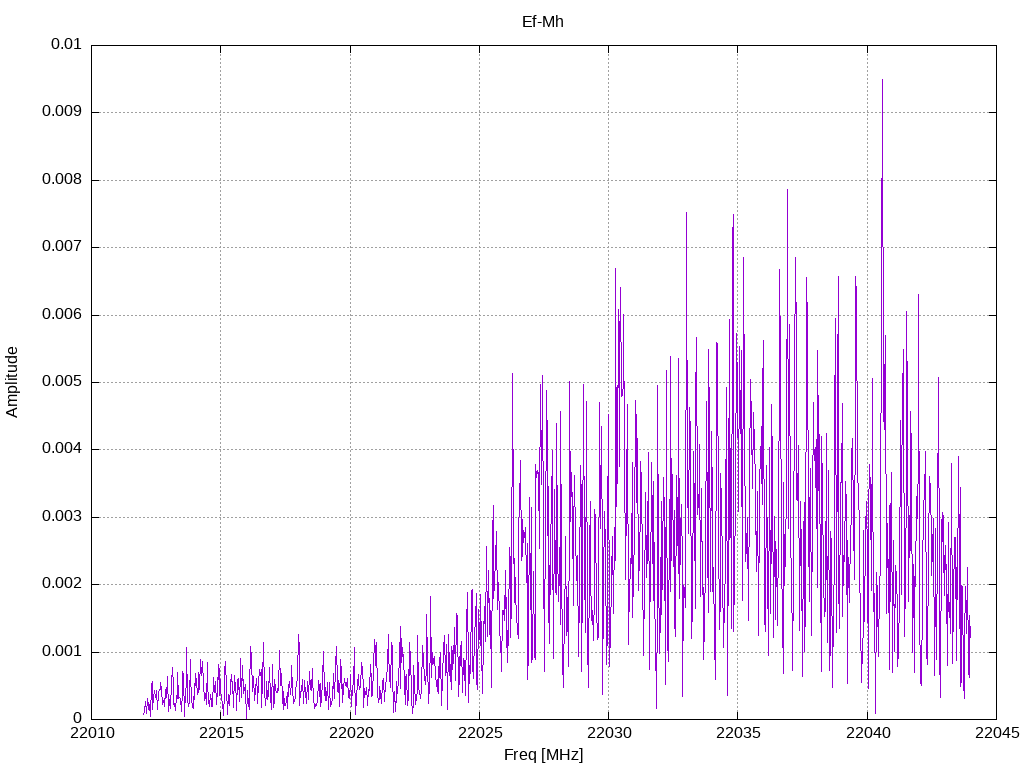Click x-axis tick label 22015
Image resolution: width=1024 pixels, height=768 pixels.
coord(221,733)
